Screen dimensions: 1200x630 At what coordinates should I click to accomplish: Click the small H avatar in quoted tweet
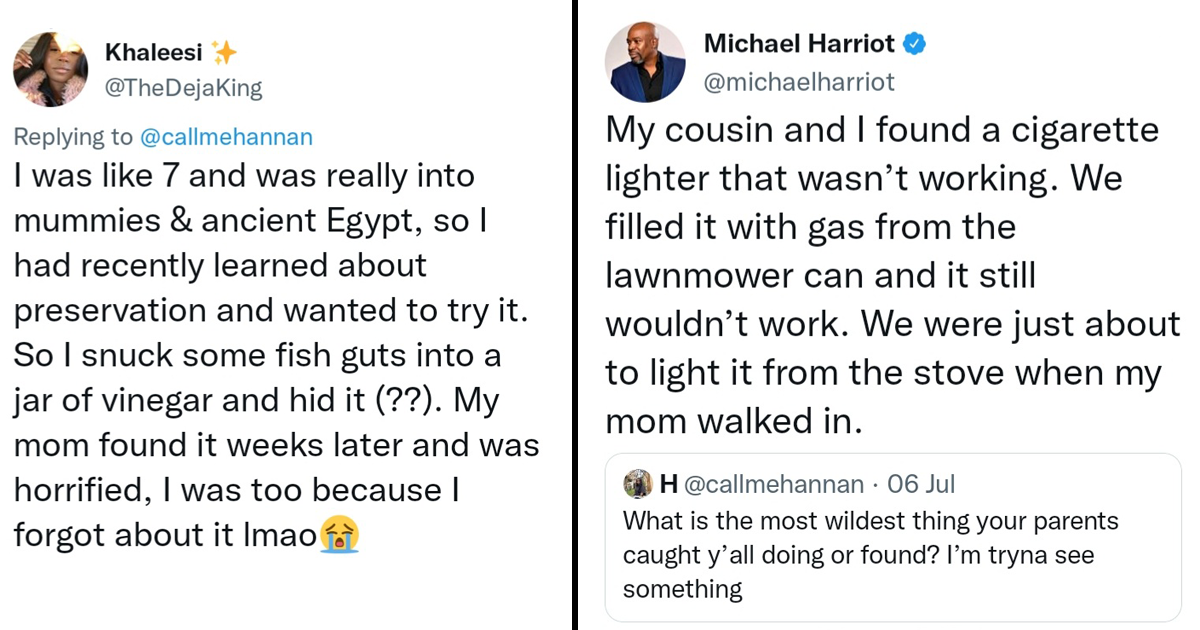[x=637, y=485]
